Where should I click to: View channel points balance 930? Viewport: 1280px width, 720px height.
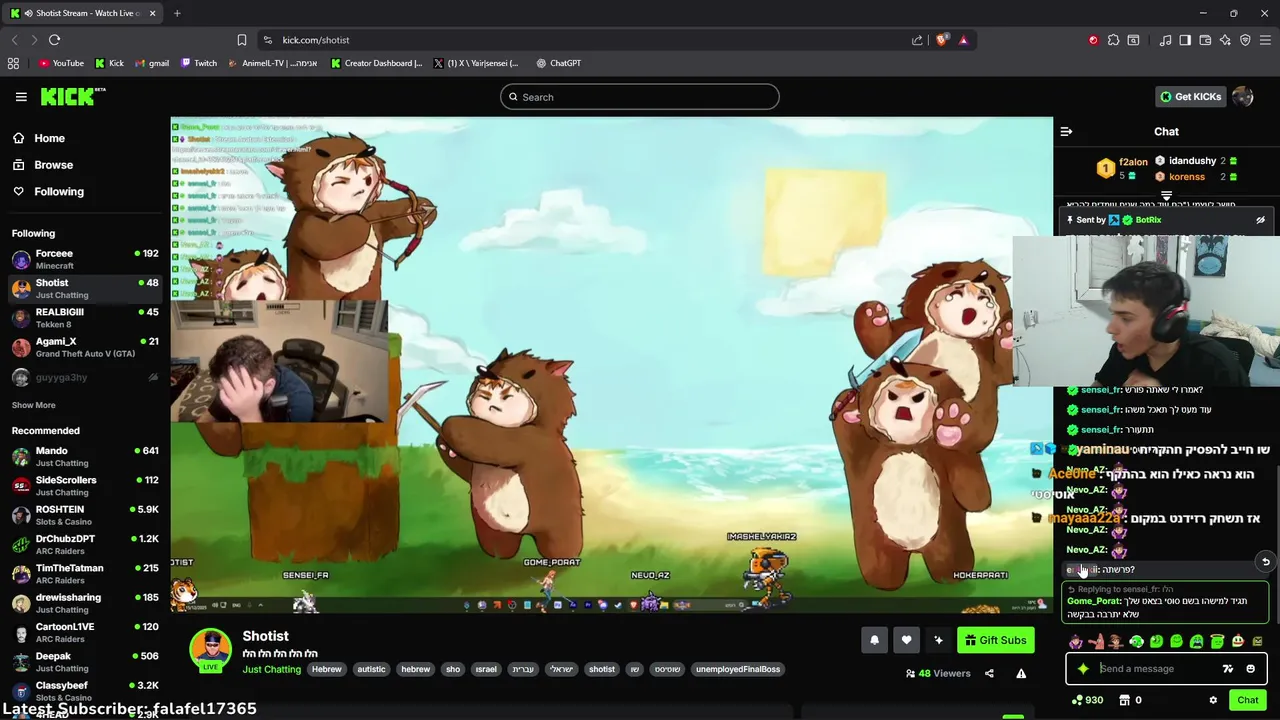pos(1087,700)
